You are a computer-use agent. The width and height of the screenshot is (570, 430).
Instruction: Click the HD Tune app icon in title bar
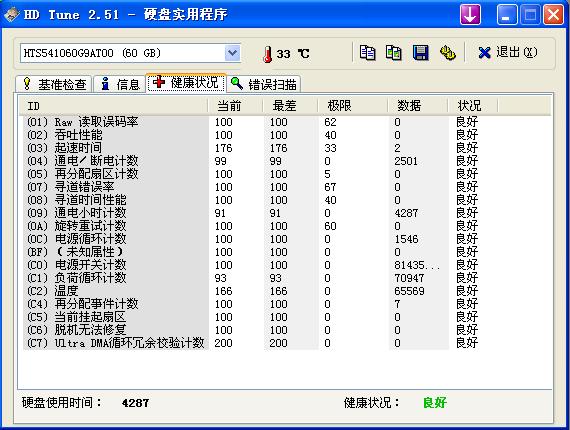pyautogui.click(x=12, y=15)
